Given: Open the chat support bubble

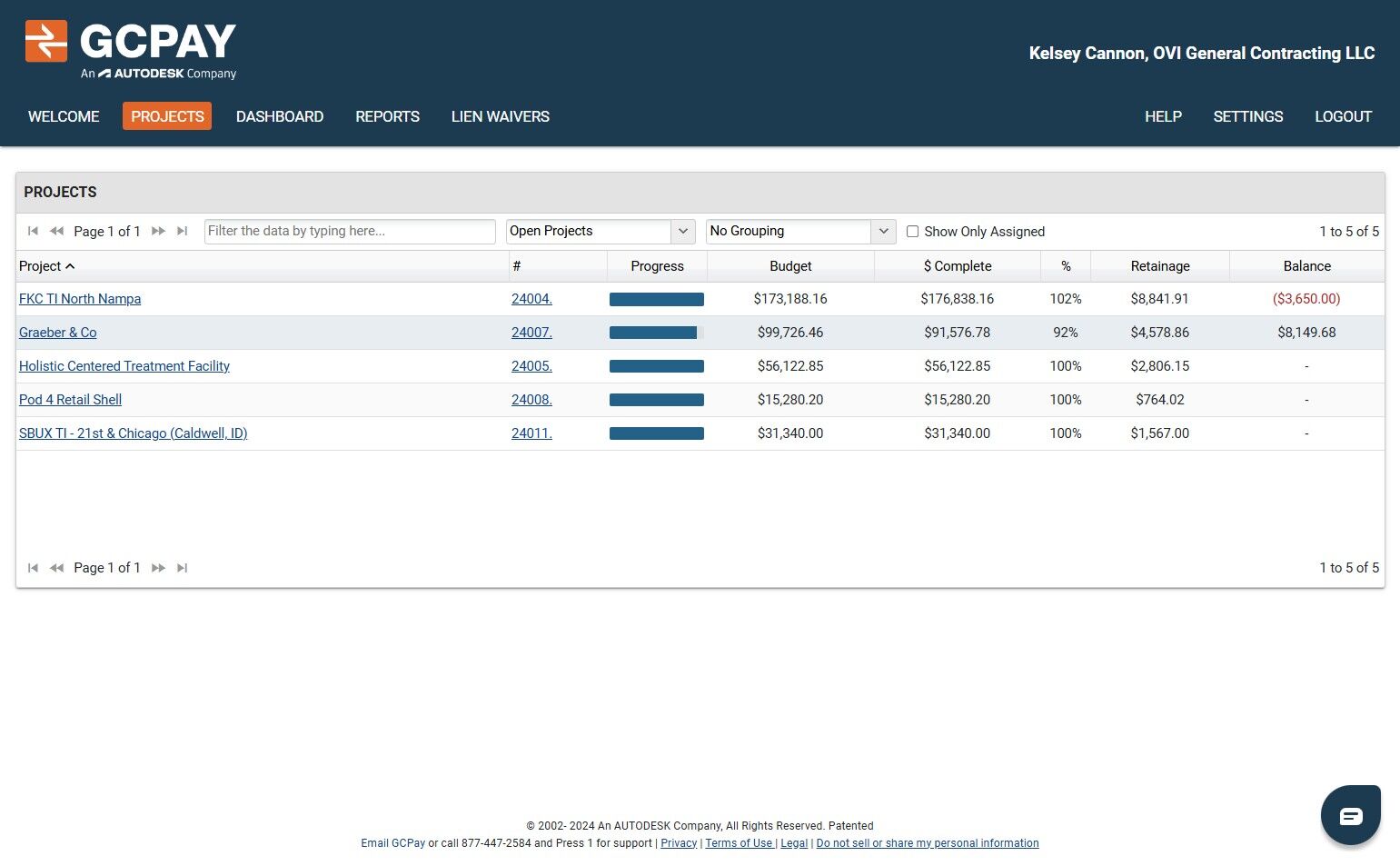Looking at the screenshot, I should pos(1350,815).
